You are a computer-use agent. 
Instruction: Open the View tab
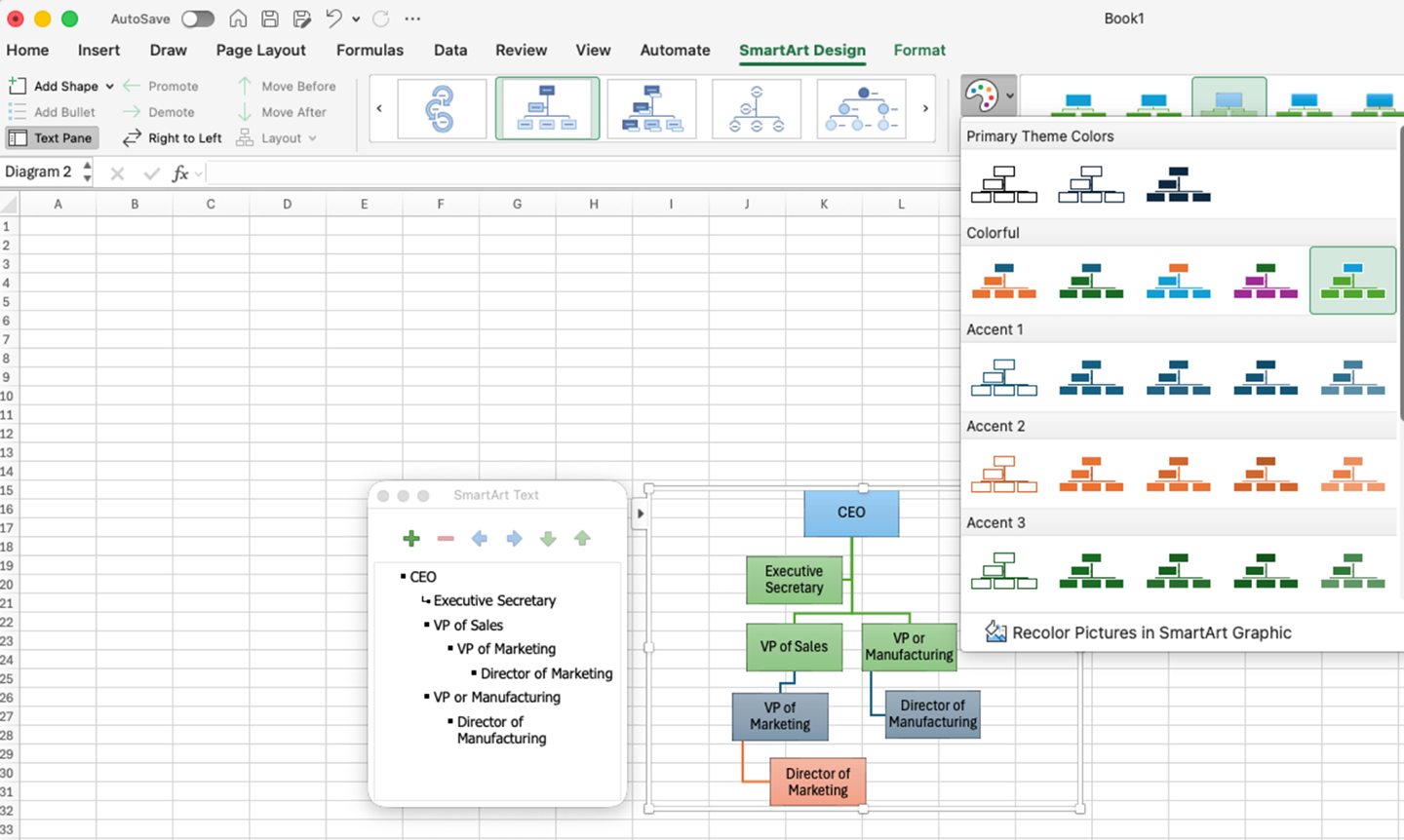pyautogui.click(x=593, y=50)
